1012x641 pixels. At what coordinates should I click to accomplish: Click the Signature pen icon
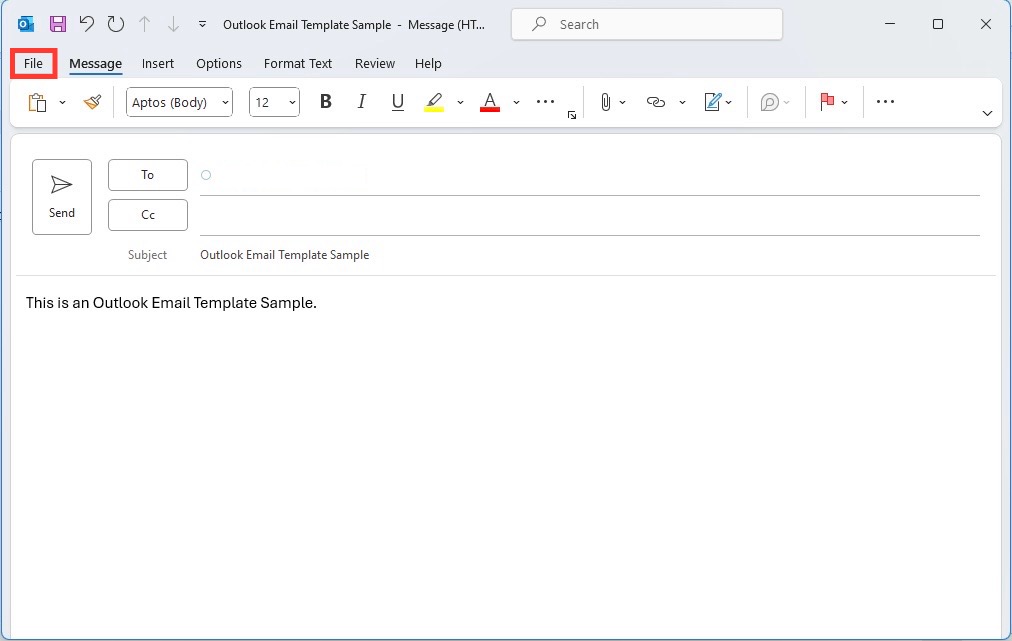tap(713, 102)
